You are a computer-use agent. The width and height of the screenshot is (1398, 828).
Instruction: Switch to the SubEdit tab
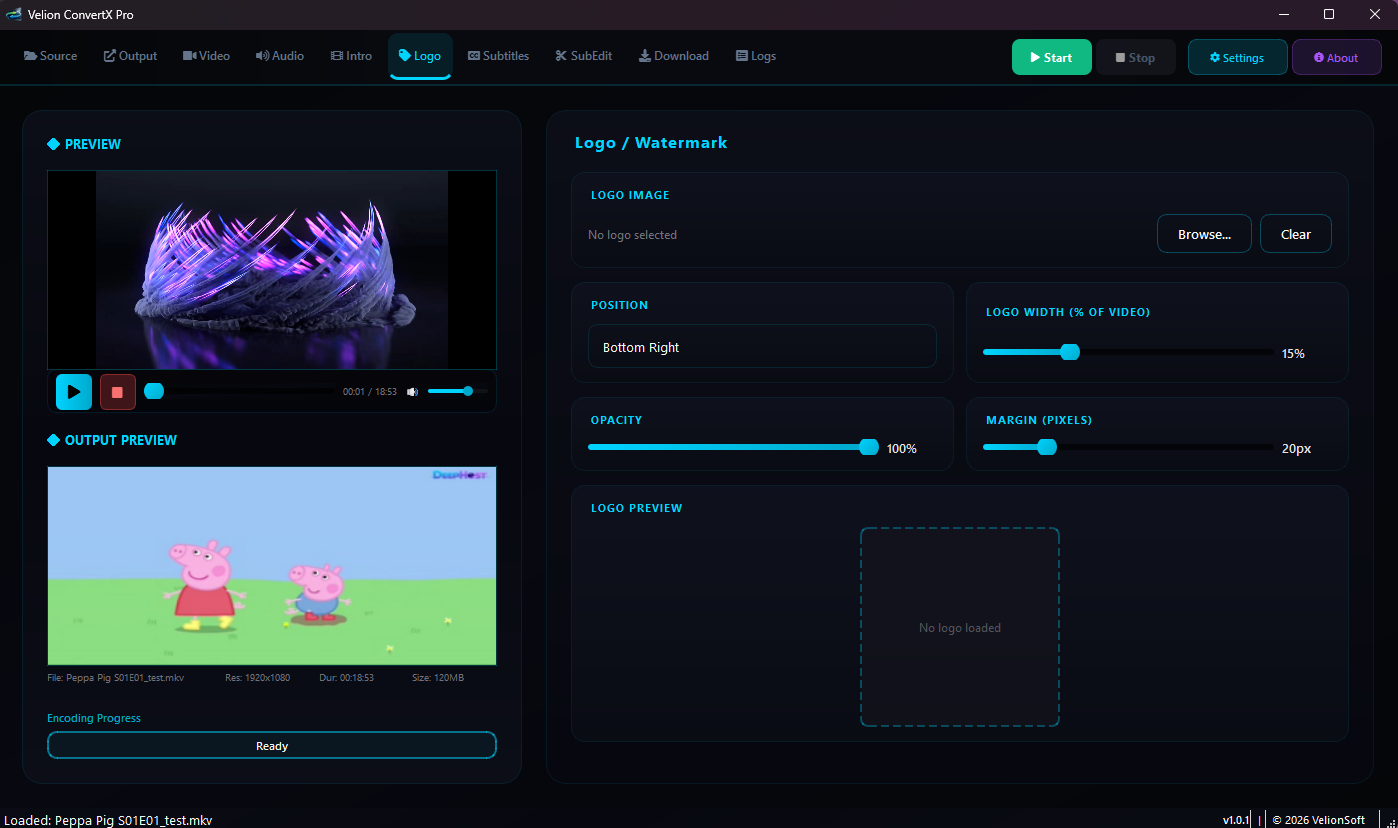tap(584, 56)
